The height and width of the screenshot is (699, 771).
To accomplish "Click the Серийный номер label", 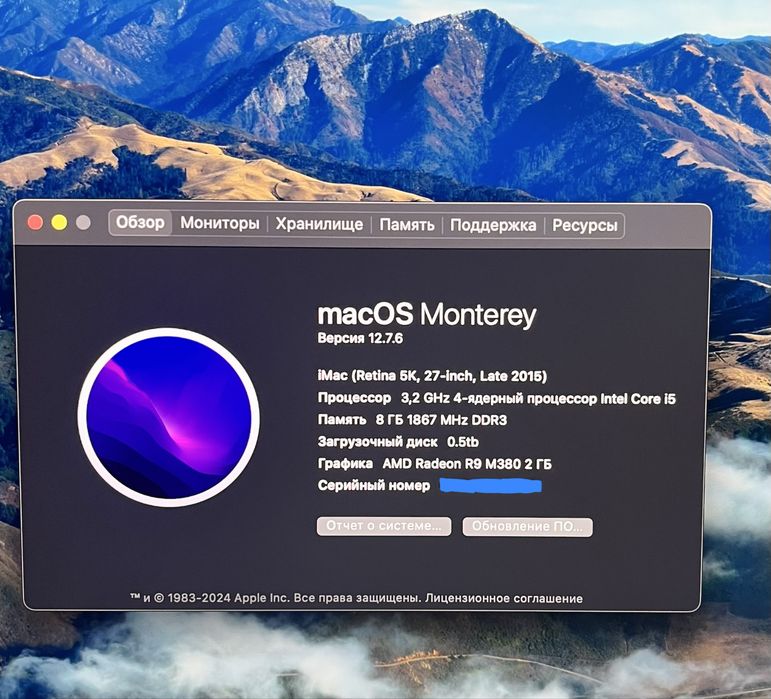I will [x=374, y=486].
